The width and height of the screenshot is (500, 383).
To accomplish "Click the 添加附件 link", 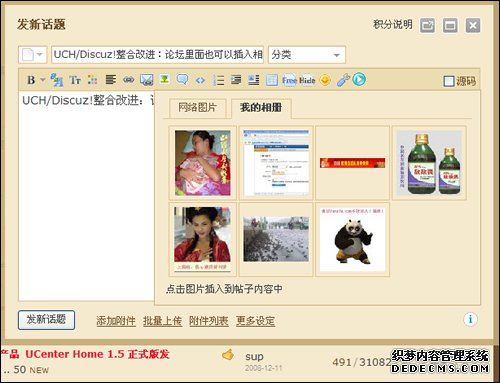I will point(116,321).
